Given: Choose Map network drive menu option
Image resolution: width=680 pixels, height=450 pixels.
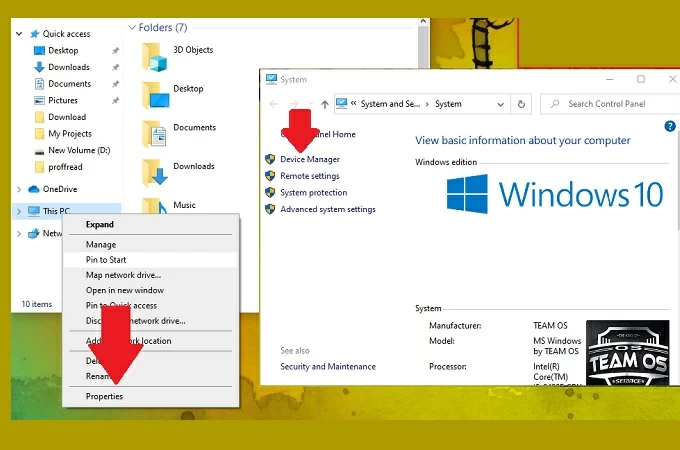Looking at the screenshot, I should (x=123, y=275).
